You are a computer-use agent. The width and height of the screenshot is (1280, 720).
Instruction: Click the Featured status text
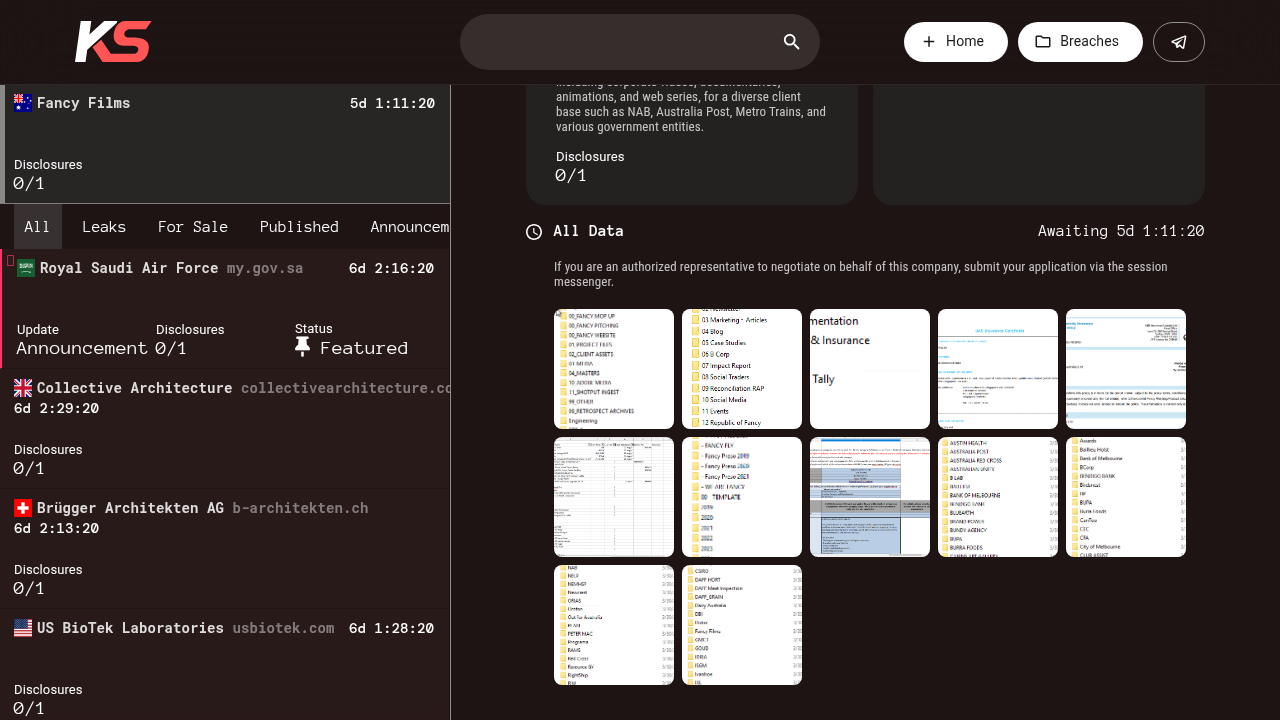(x=364, y=348)
